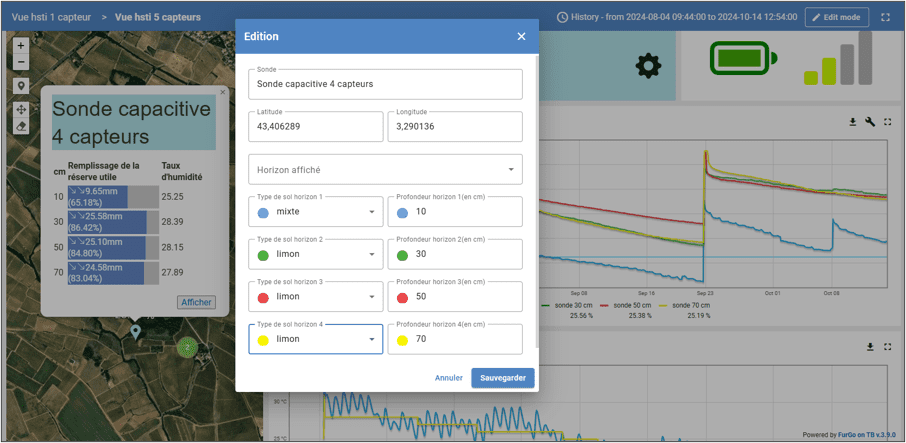Open Vue hsti 1 capteur breadcrumb
This screenshot has width=906, height=443.
point(49,18)
